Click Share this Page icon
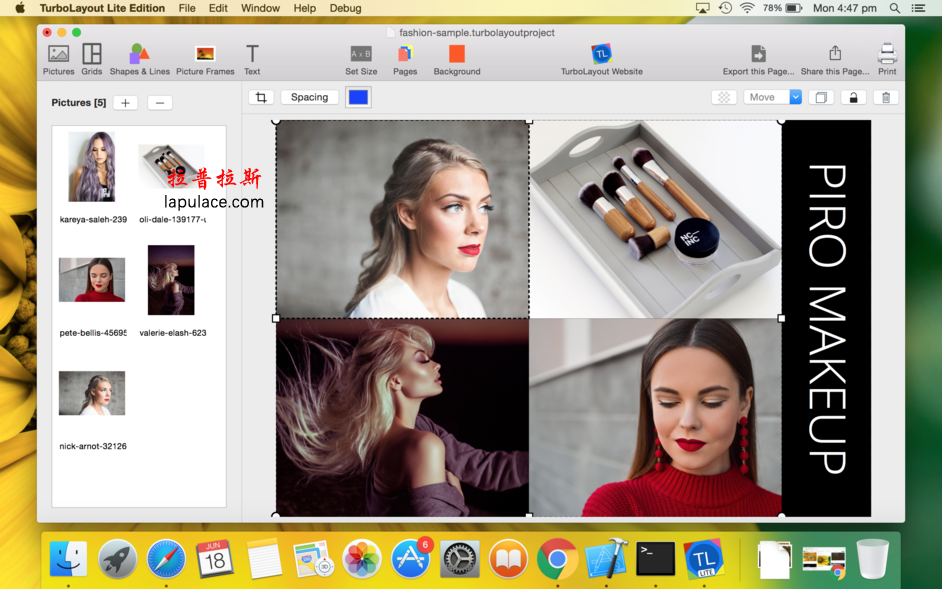 pos(834,60)
